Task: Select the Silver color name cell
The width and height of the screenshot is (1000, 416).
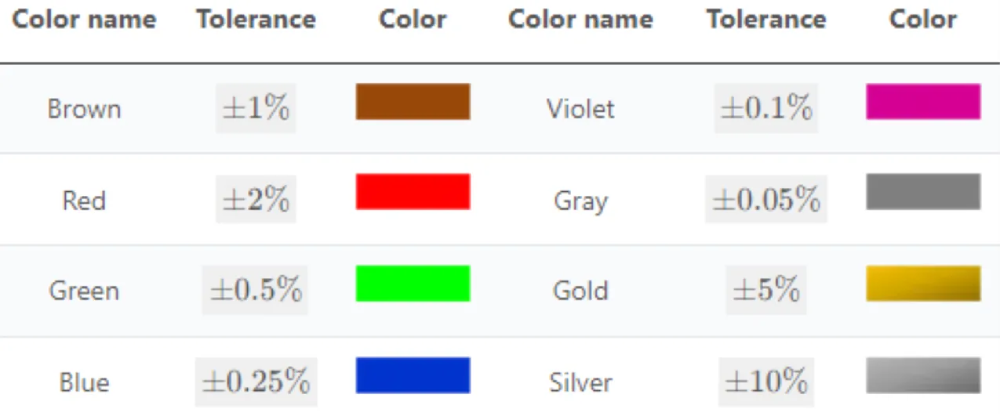Action: pos(581,382)
